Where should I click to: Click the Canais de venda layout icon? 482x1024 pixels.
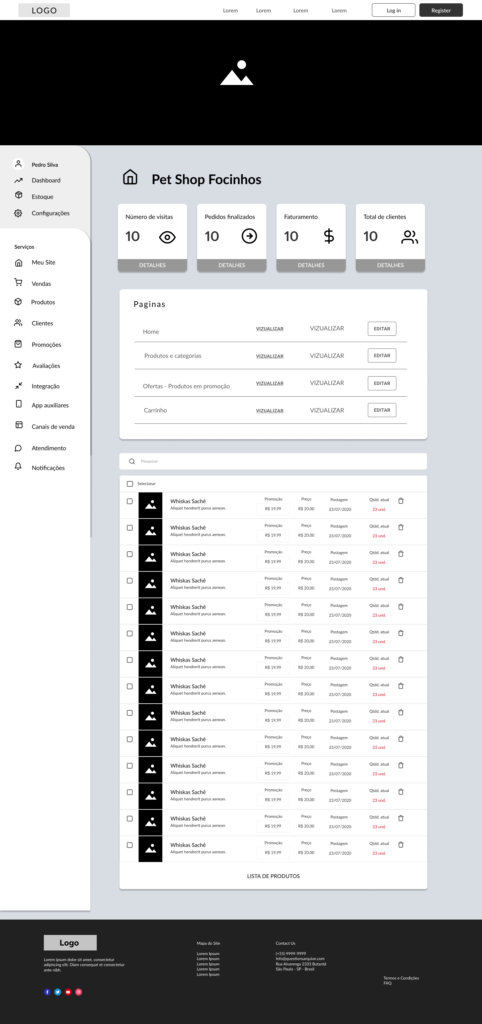click(x=18, y=425)
